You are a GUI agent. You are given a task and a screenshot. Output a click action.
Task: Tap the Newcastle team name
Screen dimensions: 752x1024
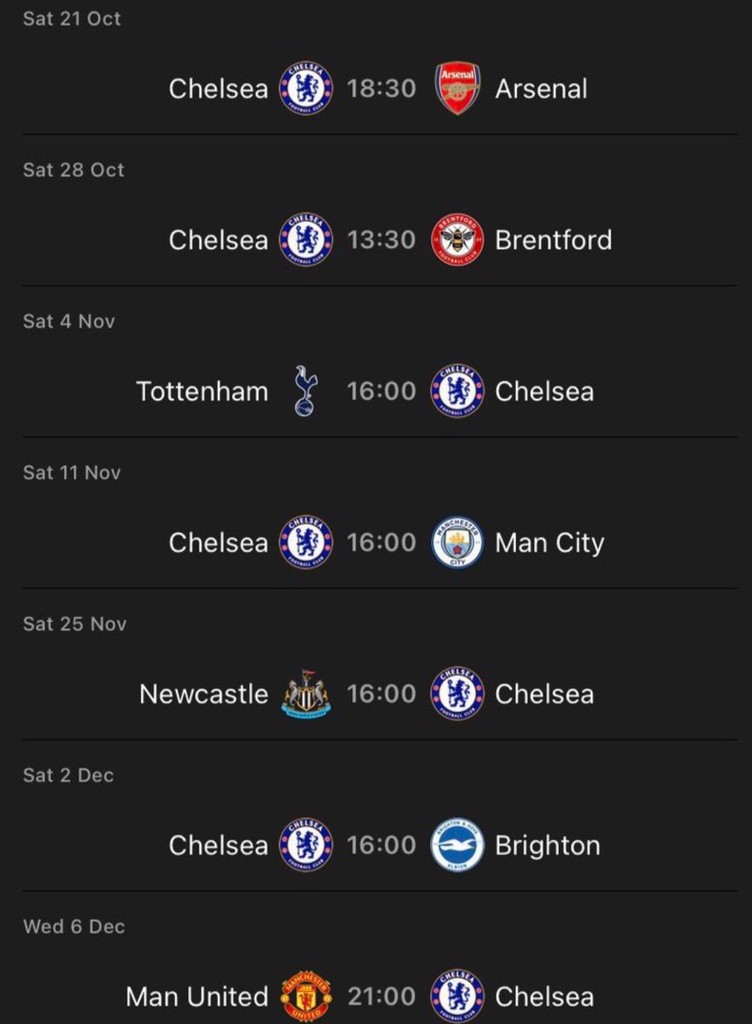click(204, 694)
